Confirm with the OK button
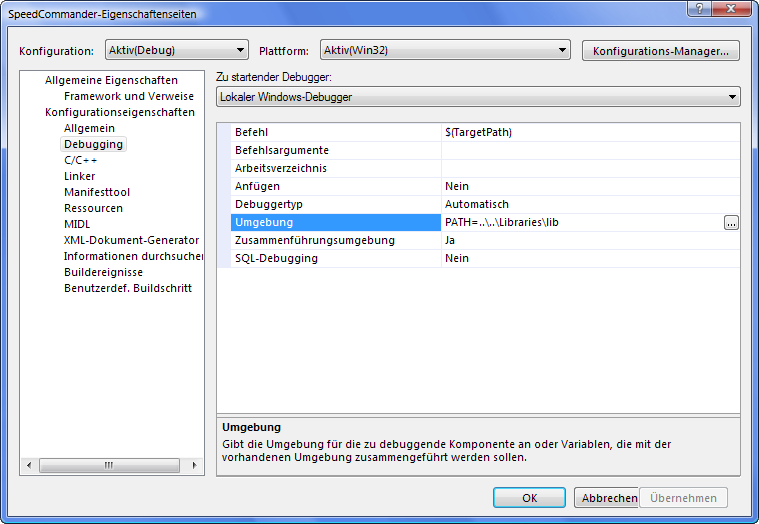 [x=529, y=497]
